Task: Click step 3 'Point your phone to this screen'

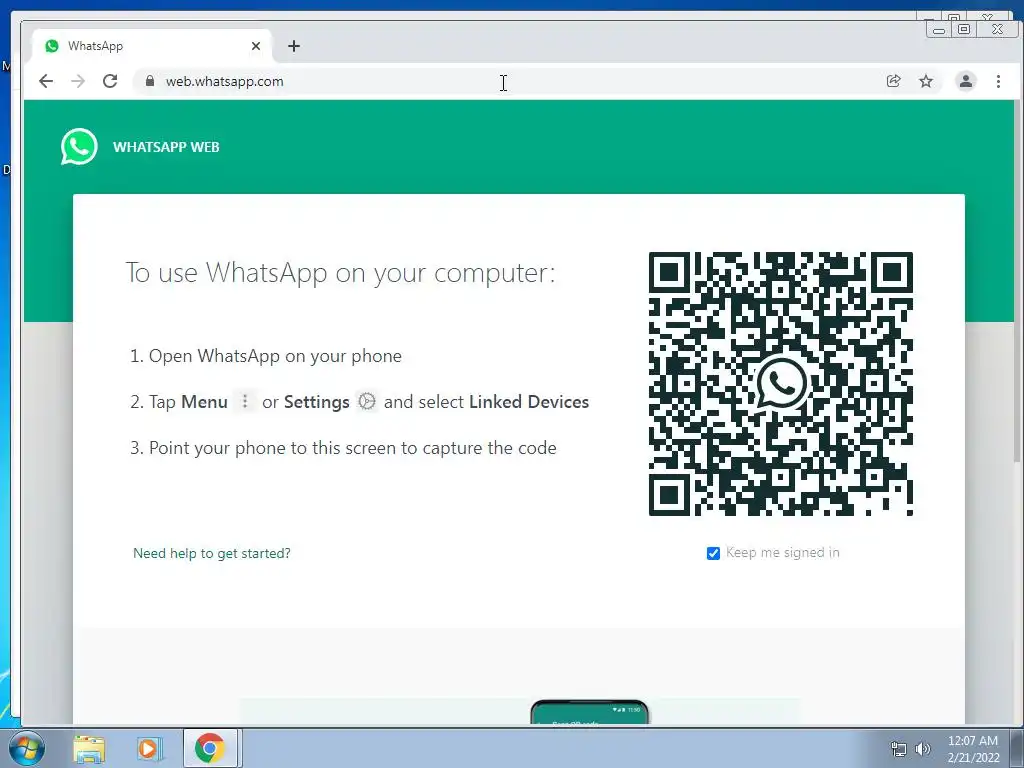Action: pyautogui.click(x=343, y=448)
